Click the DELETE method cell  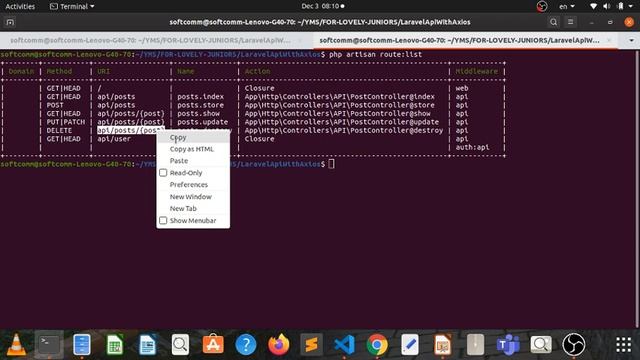[x=59, y=131]
